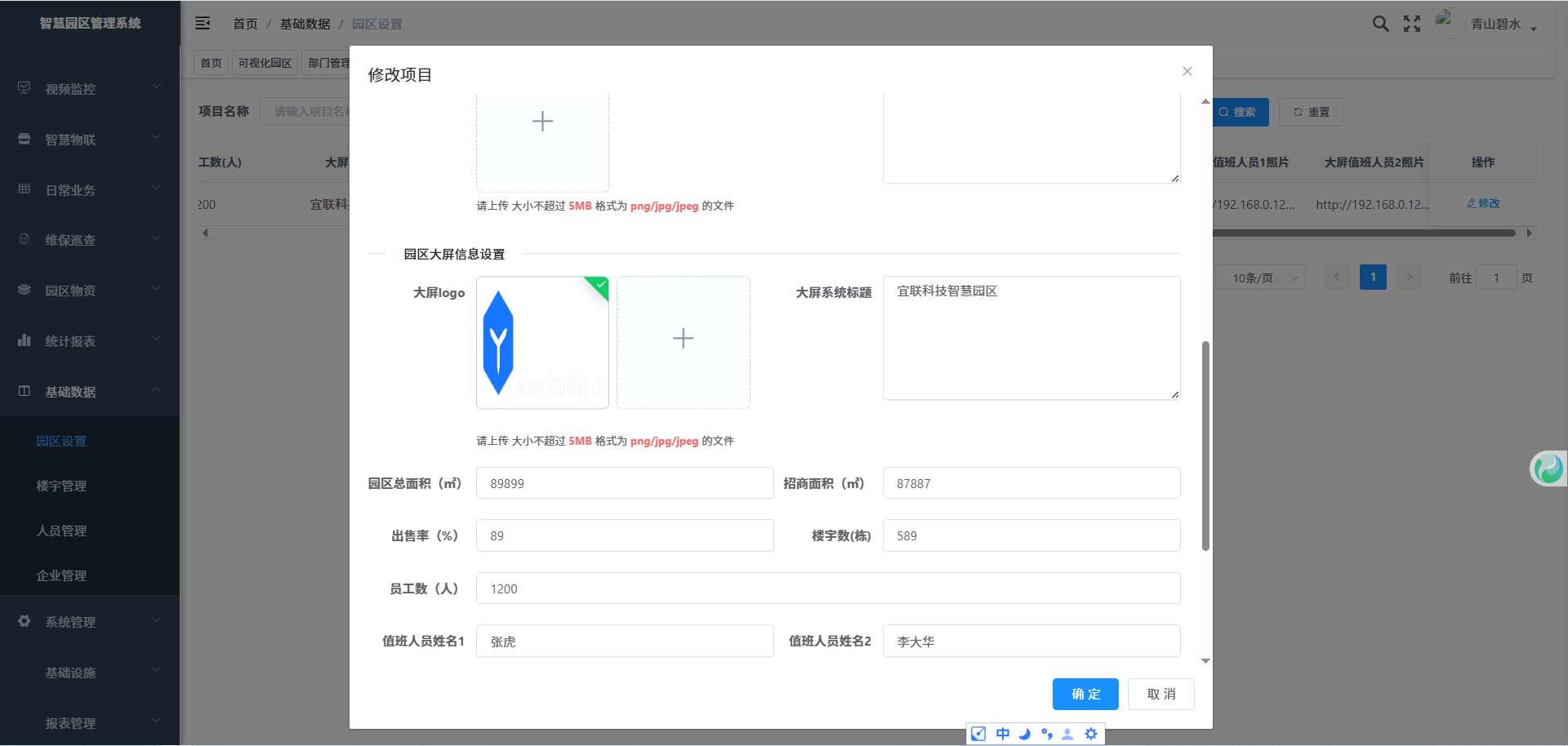Viewport: 1568px width, 746px height.
Task: Select 楼宇管理 in sidebar
Action: (x=61, y=486)
